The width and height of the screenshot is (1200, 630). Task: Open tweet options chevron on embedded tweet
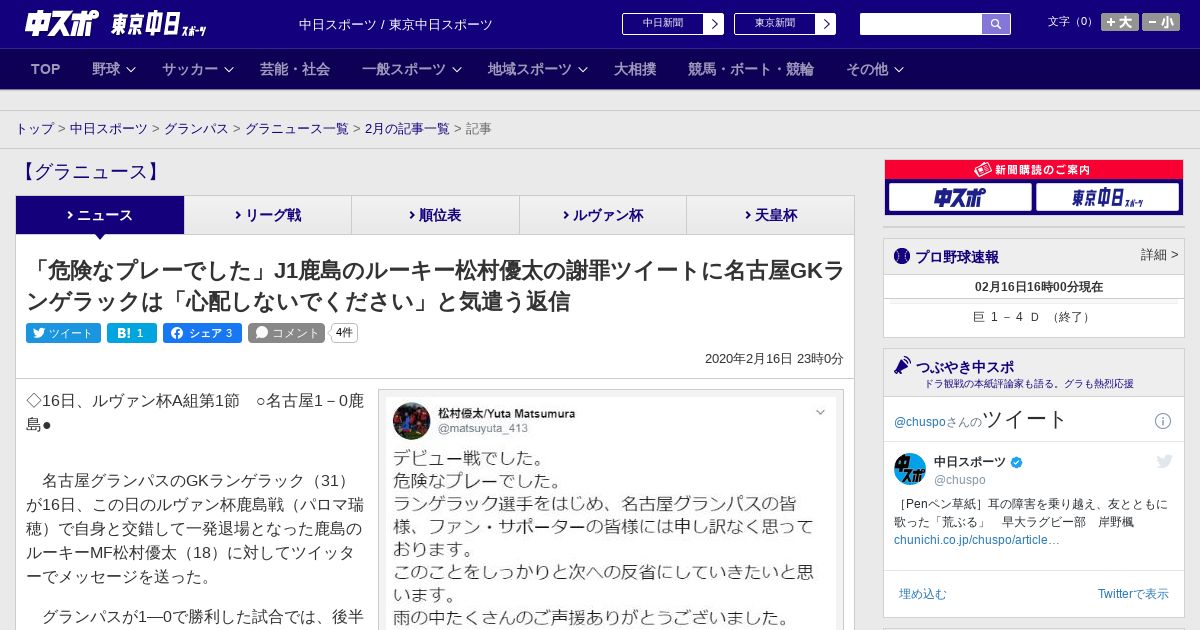tap(820, 412)
